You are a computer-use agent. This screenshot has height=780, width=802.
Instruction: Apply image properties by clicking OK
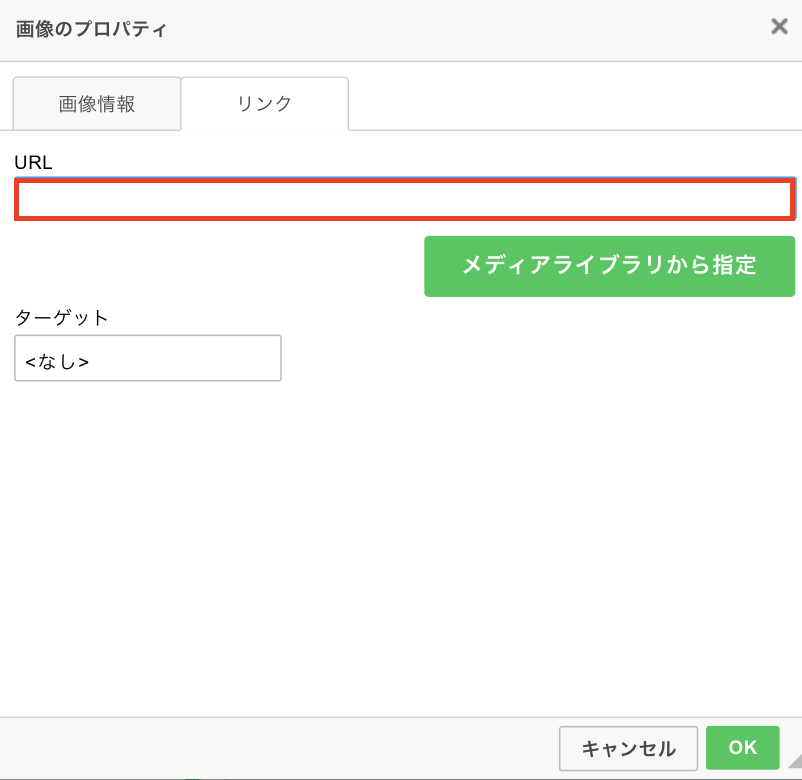pos(742,747)
